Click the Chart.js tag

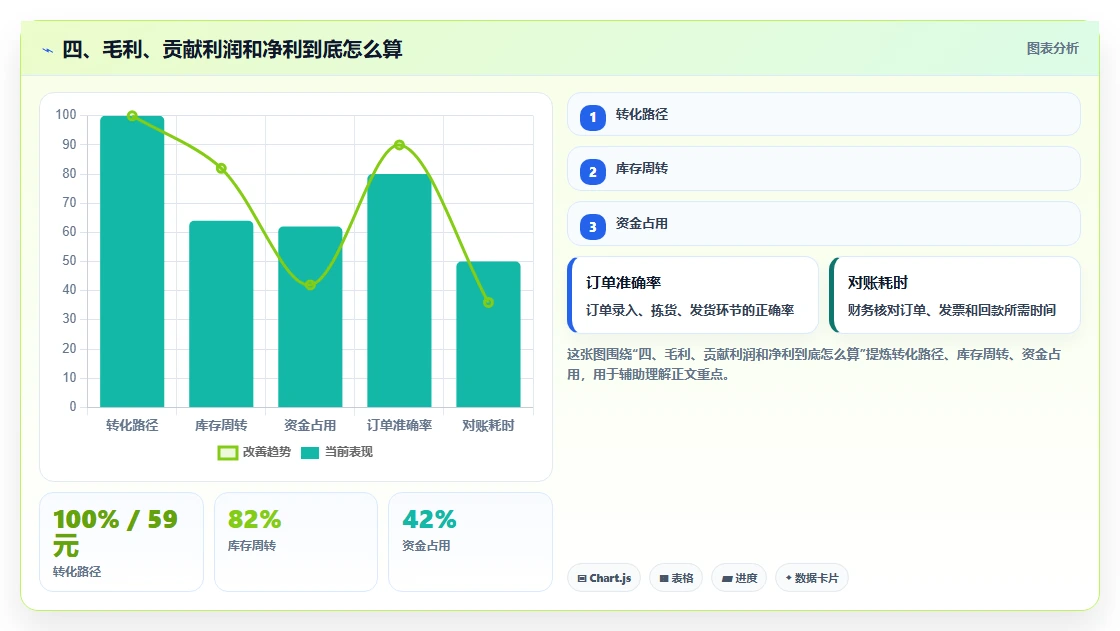(604, 578)
